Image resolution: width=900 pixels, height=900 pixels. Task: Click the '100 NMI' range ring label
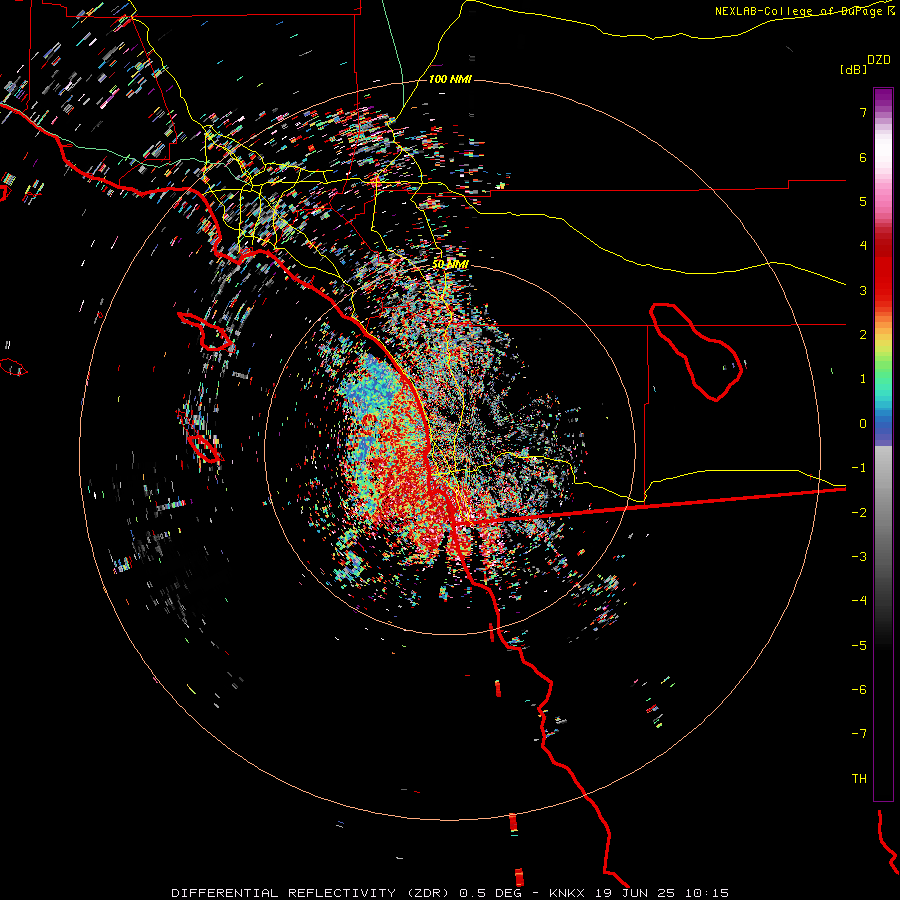click(x=450, y=79)
